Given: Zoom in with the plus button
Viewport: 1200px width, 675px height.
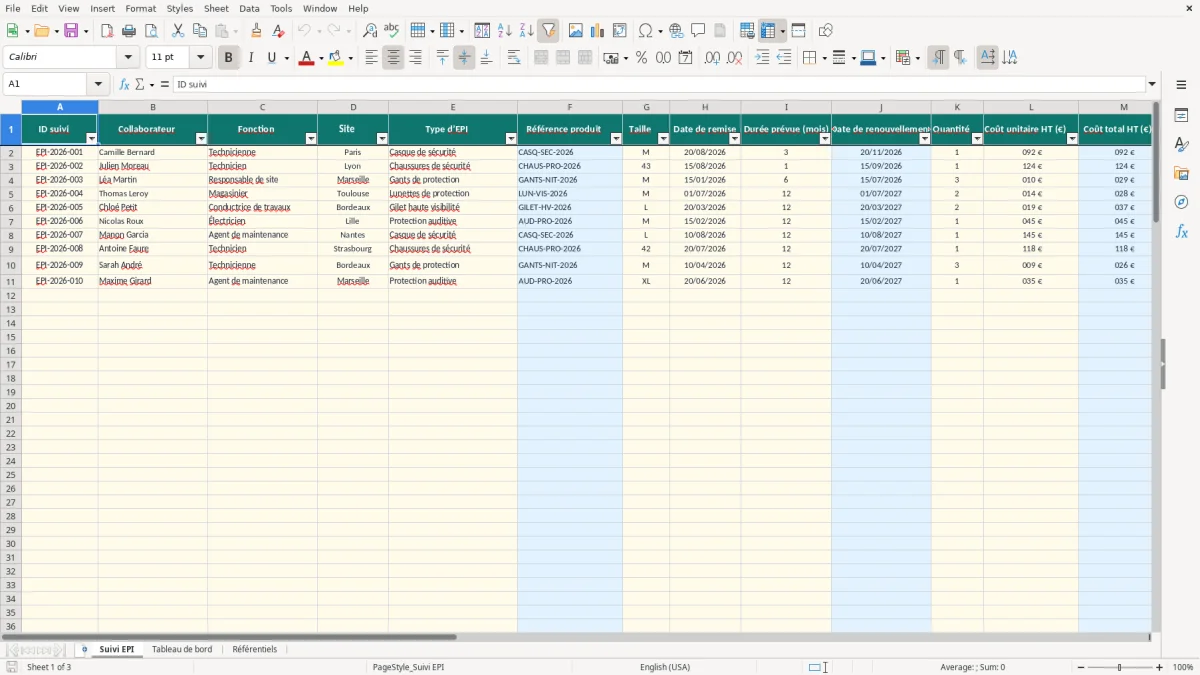Looking at the screenshot, I should tap(1160, 667).
